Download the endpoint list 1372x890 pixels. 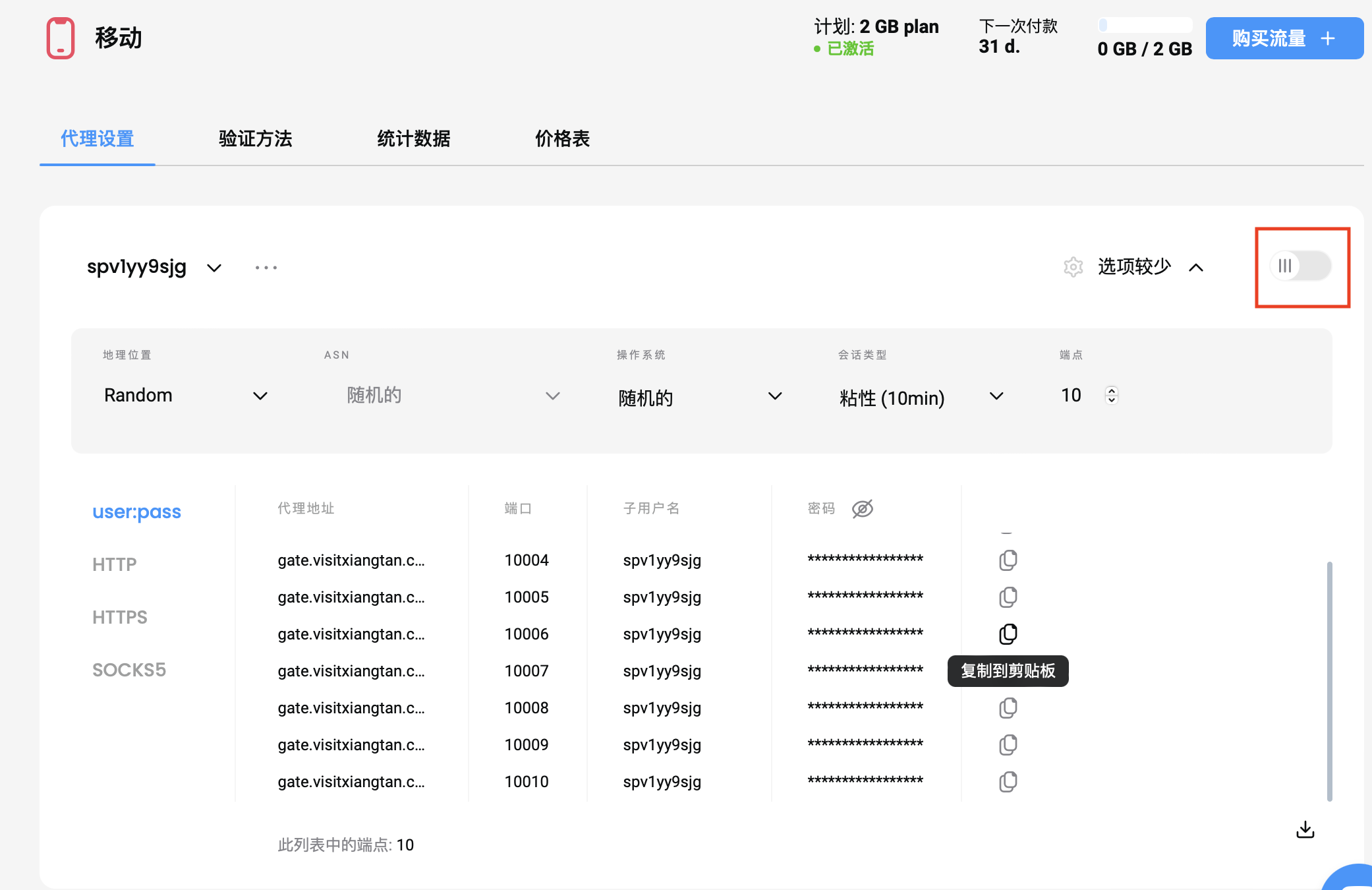[x=1305, y=829]
